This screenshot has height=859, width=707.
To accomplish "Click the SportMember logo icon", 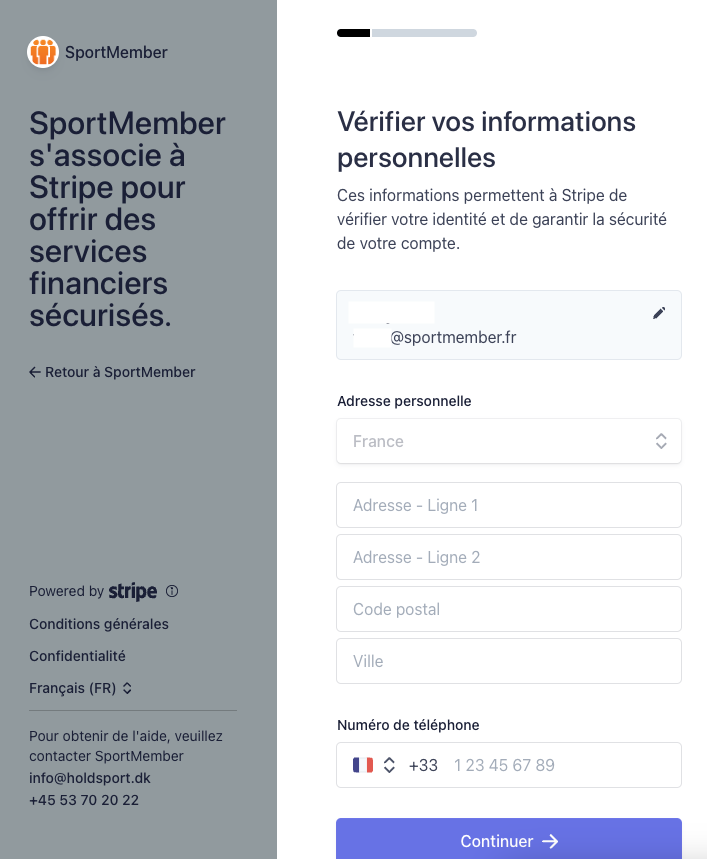I will coord(43,52).
